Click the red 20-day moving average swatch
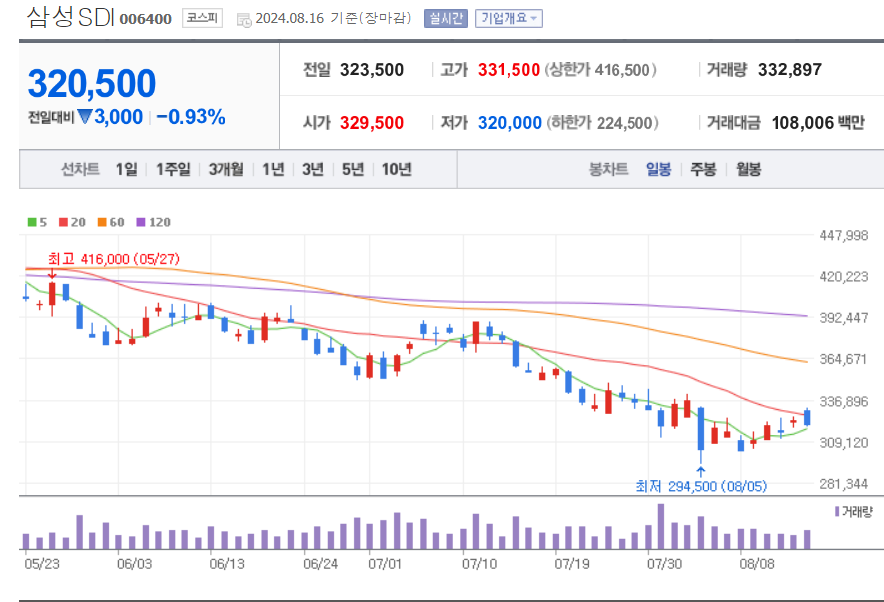Image resolution: width=884 pixels, height=602 pixels. 64,222
